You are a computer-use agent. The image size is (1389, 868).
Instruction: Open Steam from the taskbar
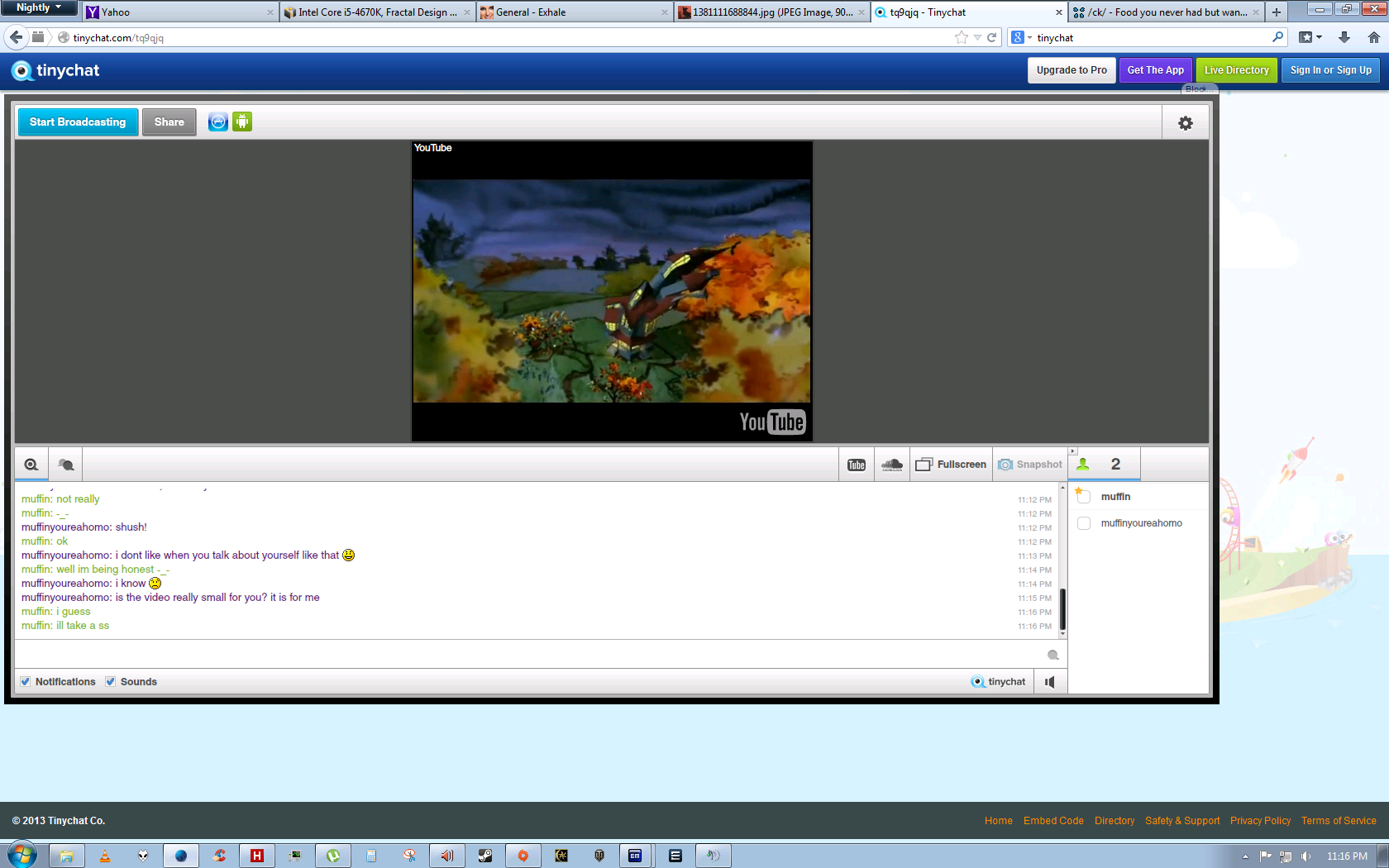tap(485, 856)
